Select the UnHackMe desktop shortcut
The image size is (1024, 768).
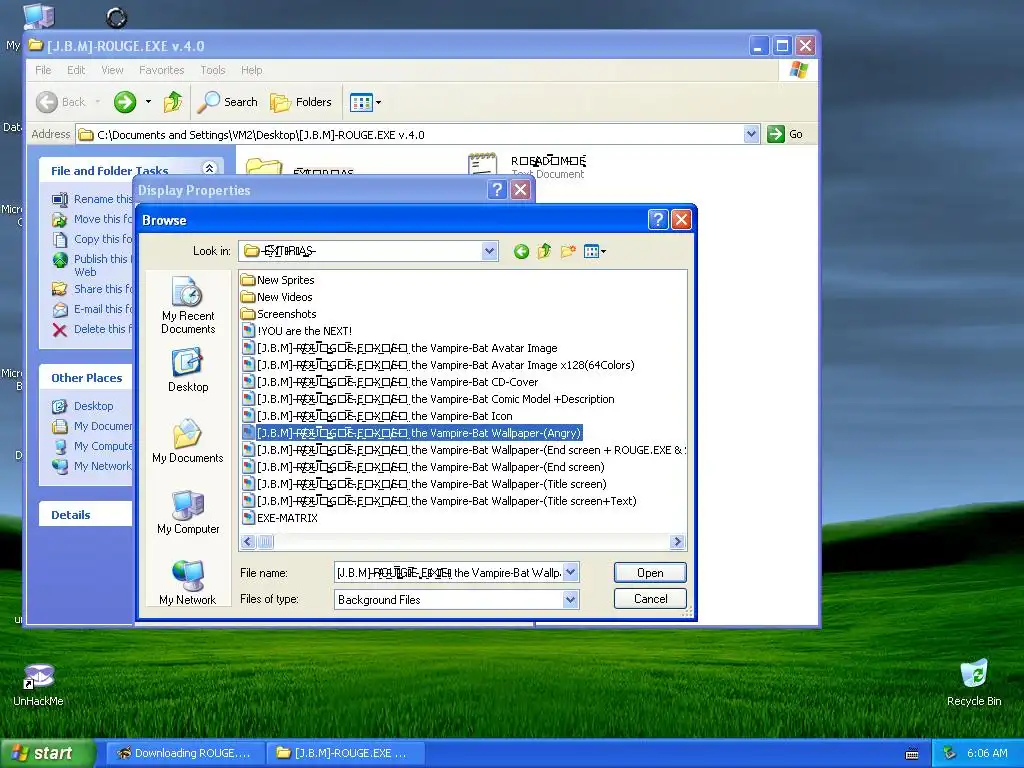click(38, 684)
